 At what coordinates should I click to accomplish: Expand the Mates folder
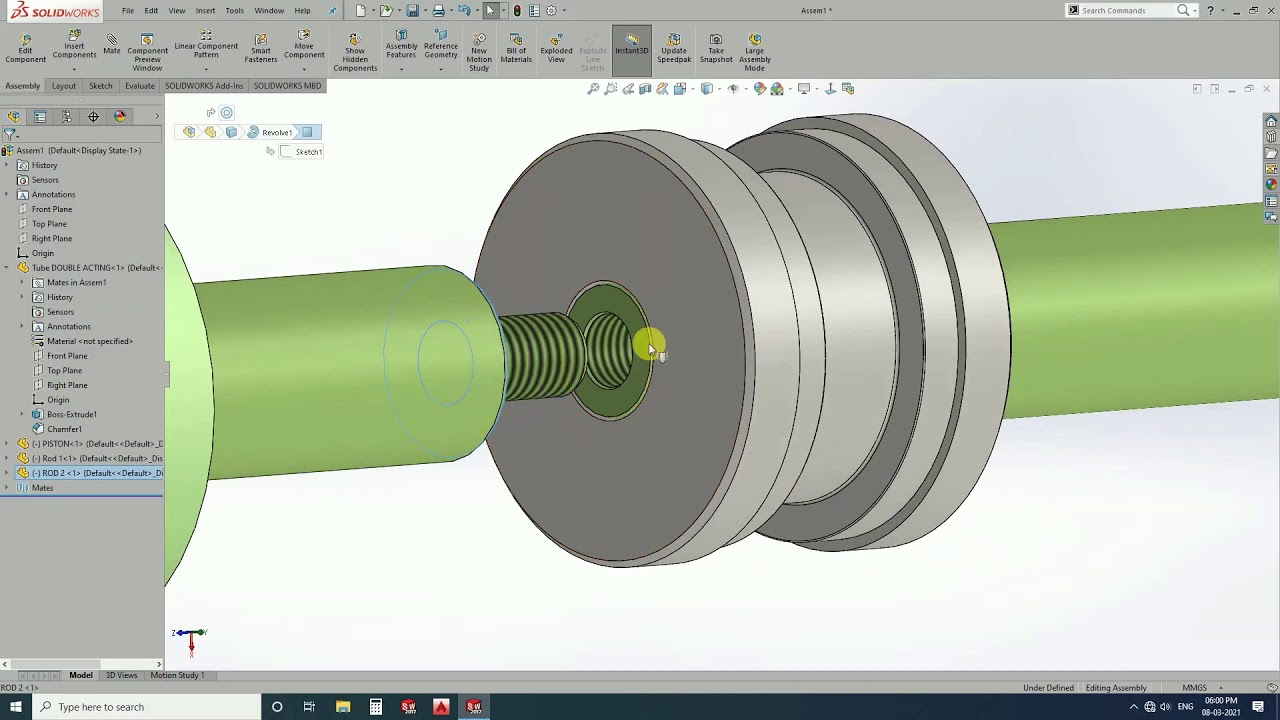click(7, 488)
